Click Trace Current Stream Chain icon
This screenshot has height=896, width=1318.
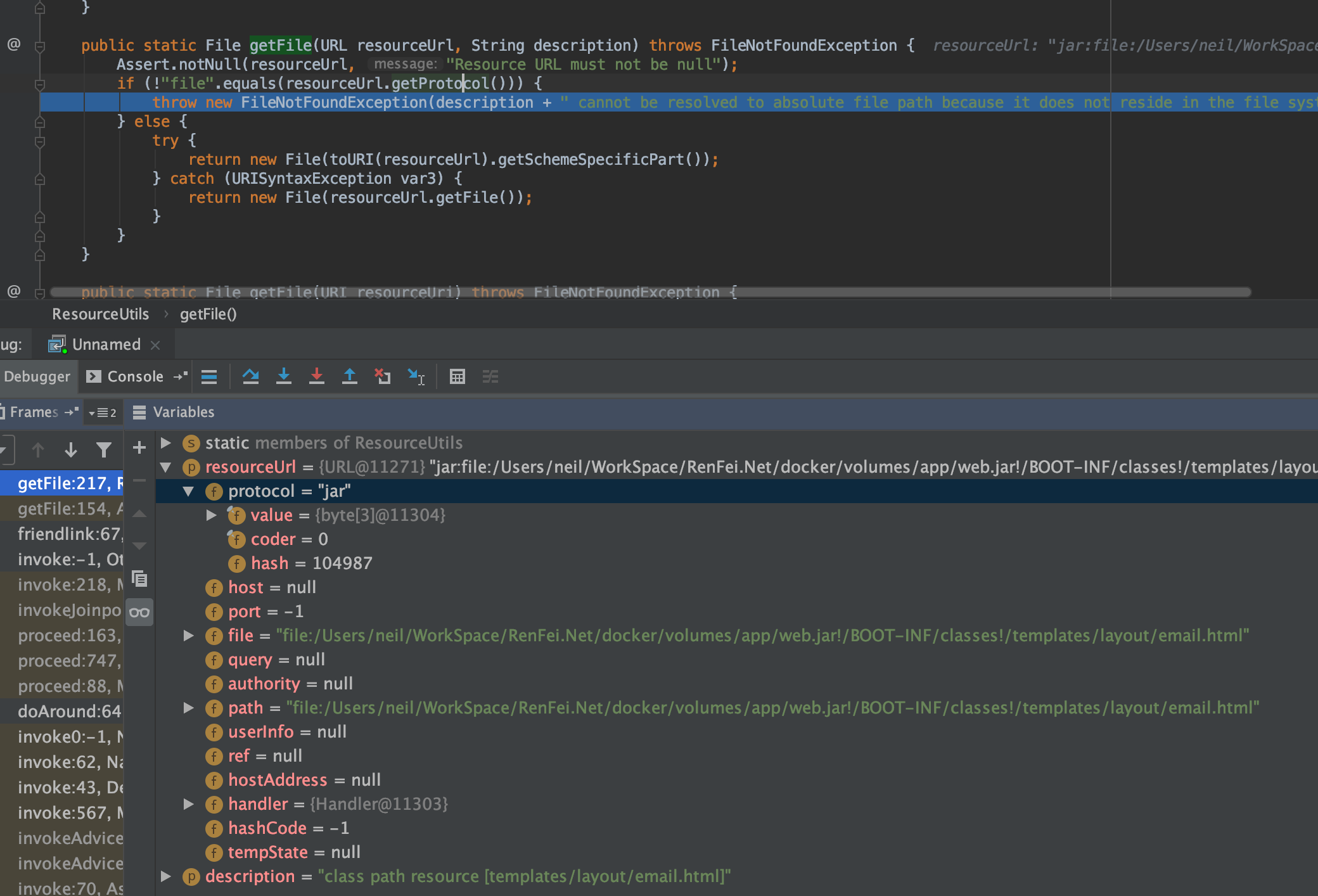[490, 377]
